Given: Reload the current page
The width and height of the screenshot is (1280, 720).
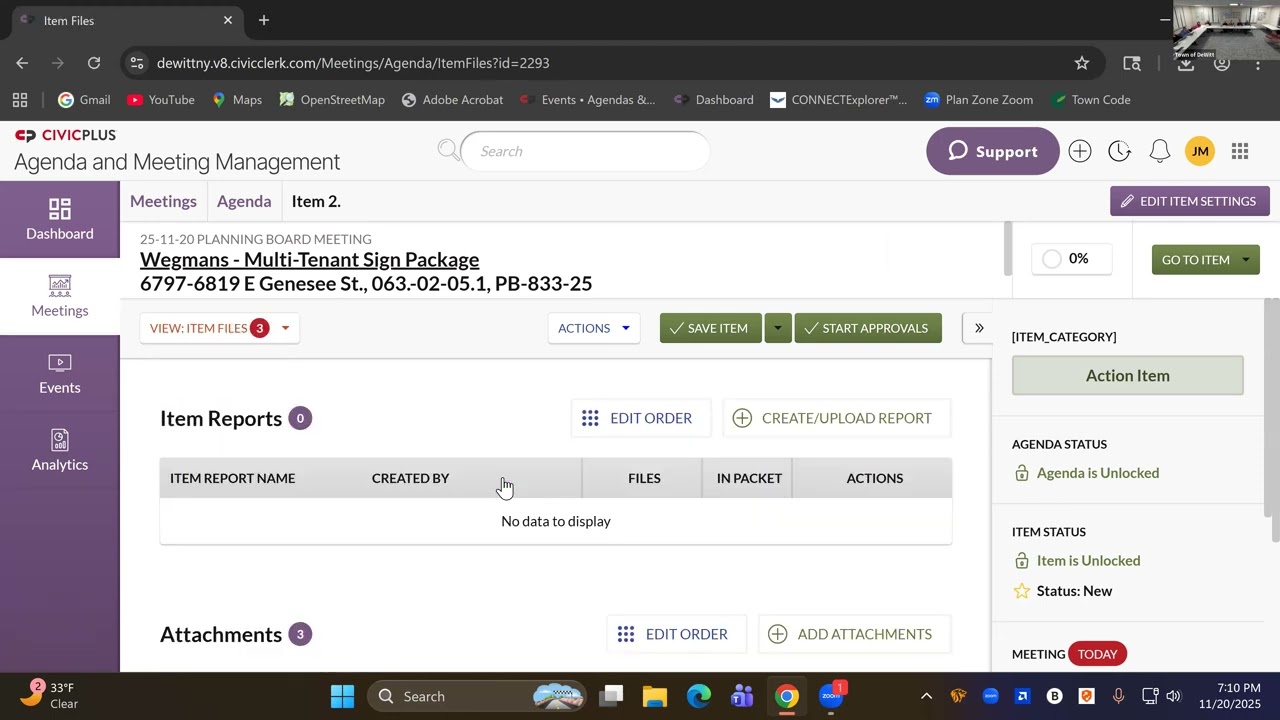Looking at the screenshot, I should [94, 63].
